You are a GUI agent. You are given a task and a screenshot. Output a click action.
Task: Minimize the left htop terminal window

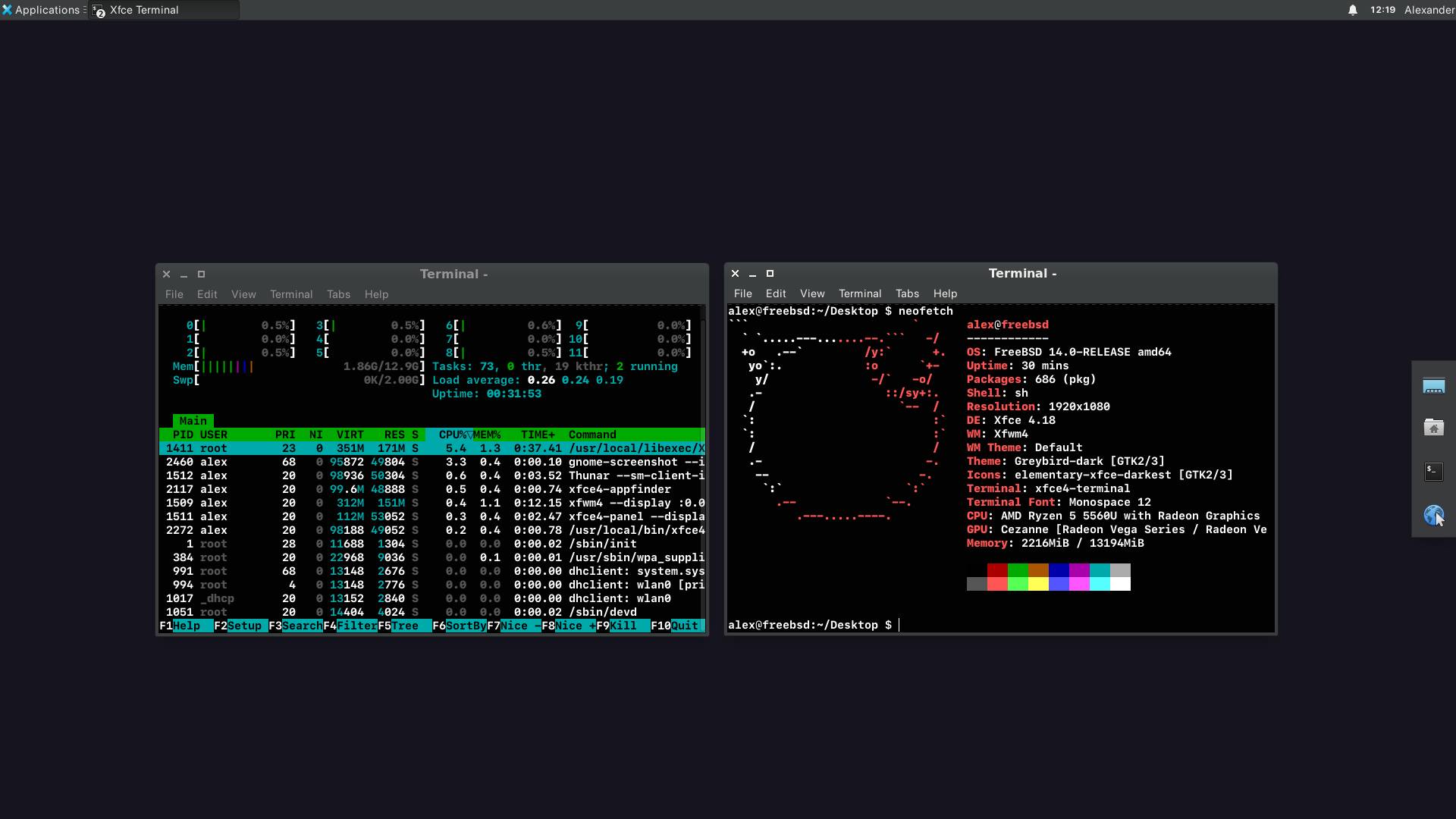(x=184, y=275)
